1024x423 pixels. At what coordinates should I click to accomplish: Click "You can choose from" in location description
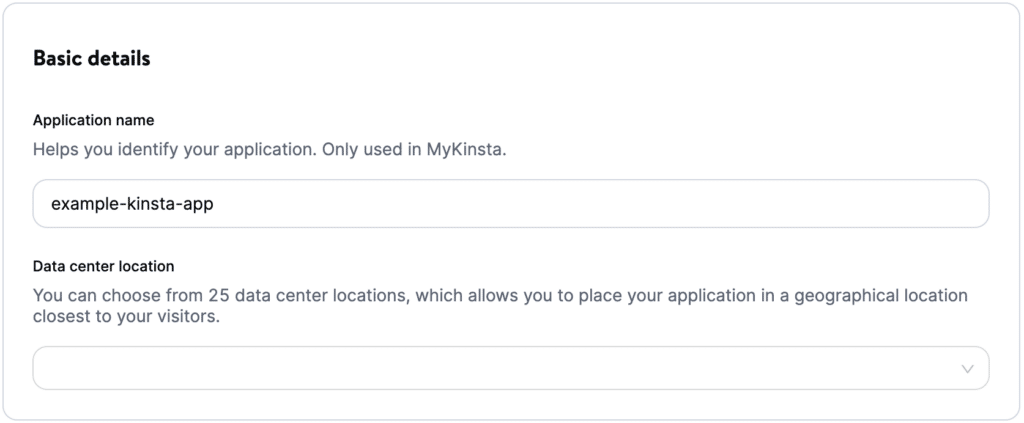(x=117, y=296)
